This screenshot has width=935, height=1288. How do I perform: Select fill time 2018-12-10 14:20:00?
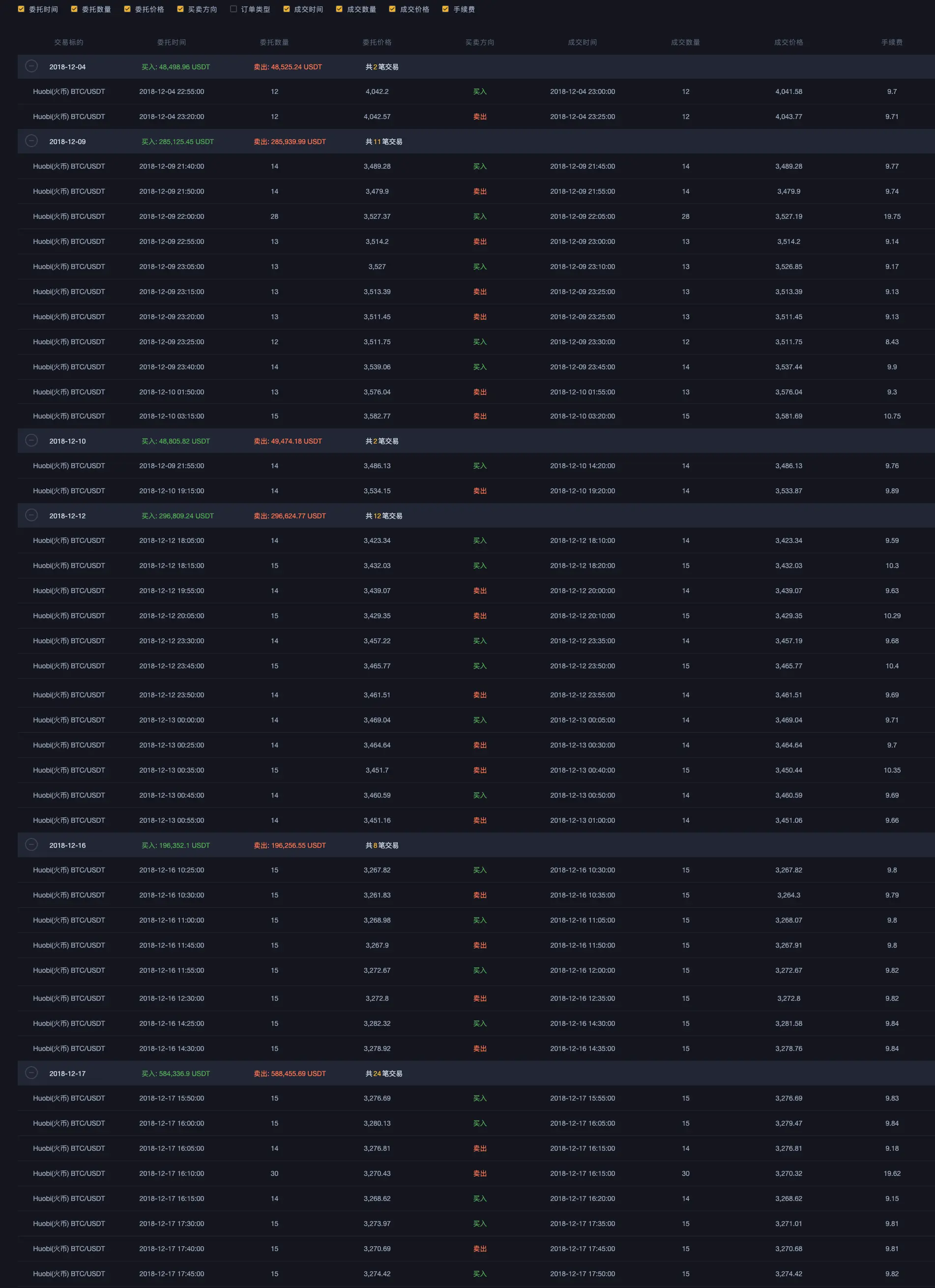pos(583,466)
